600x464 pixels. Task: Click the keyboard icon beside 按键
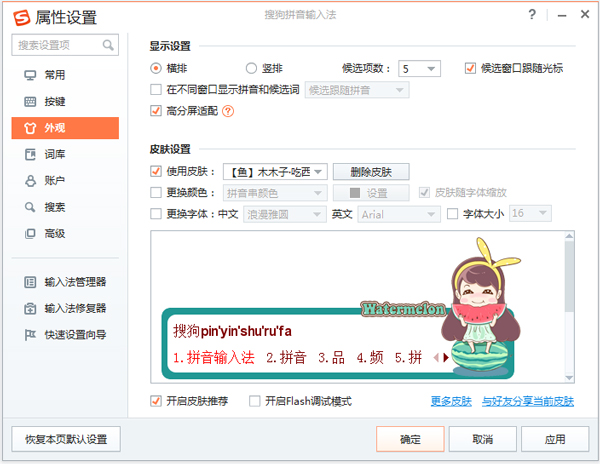(30, 101)
